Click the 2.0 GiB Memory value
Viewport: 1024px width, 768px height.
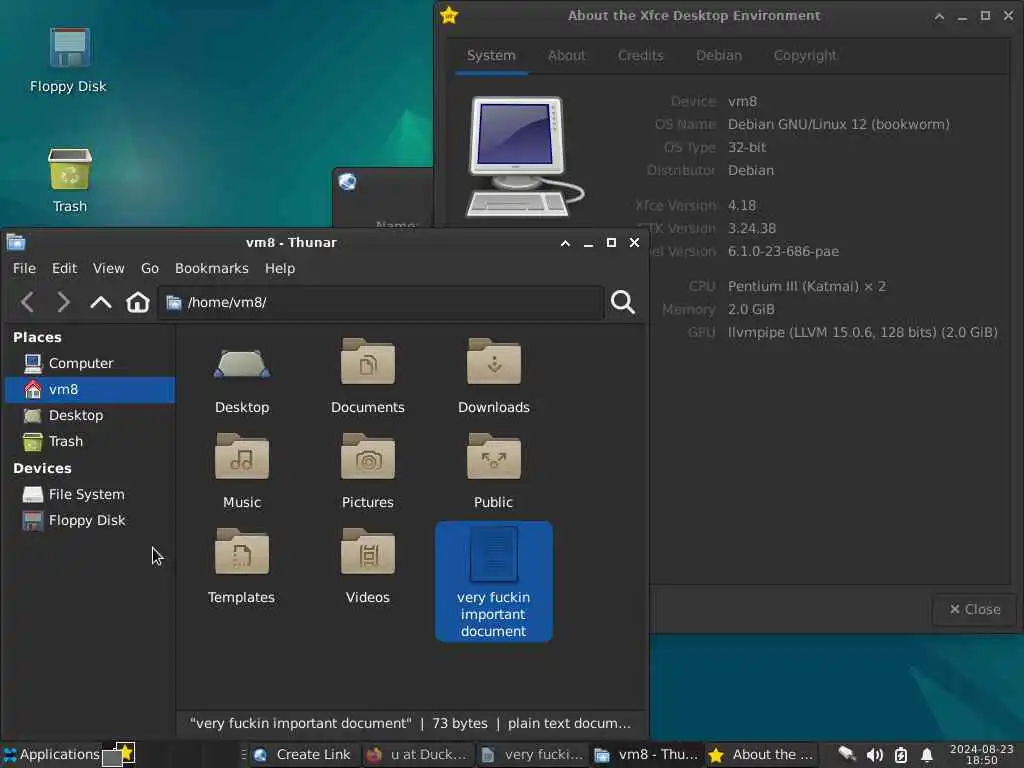(x=751, y=310)
